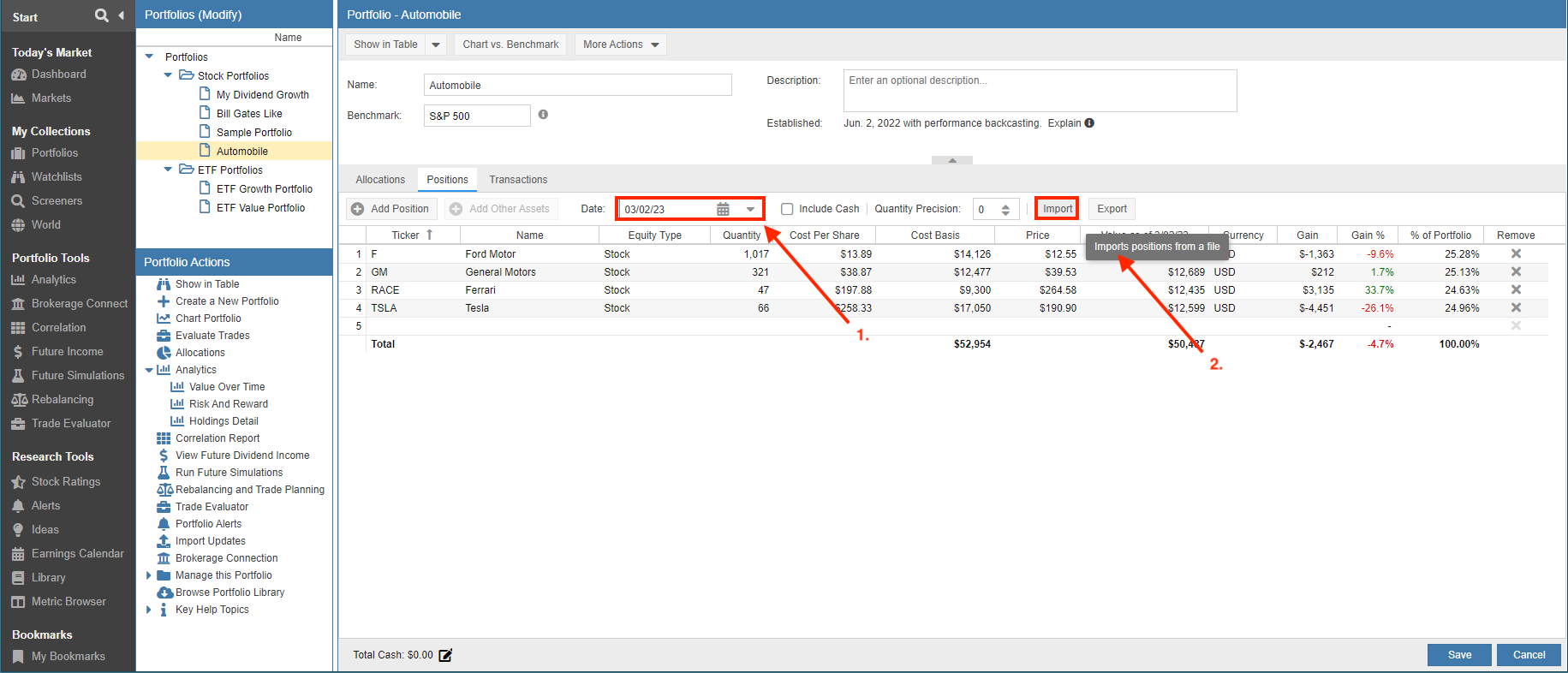This screenshot has width=1568, height=673.
Task: Open Correlation tool in sidebar
Action: 58,328
